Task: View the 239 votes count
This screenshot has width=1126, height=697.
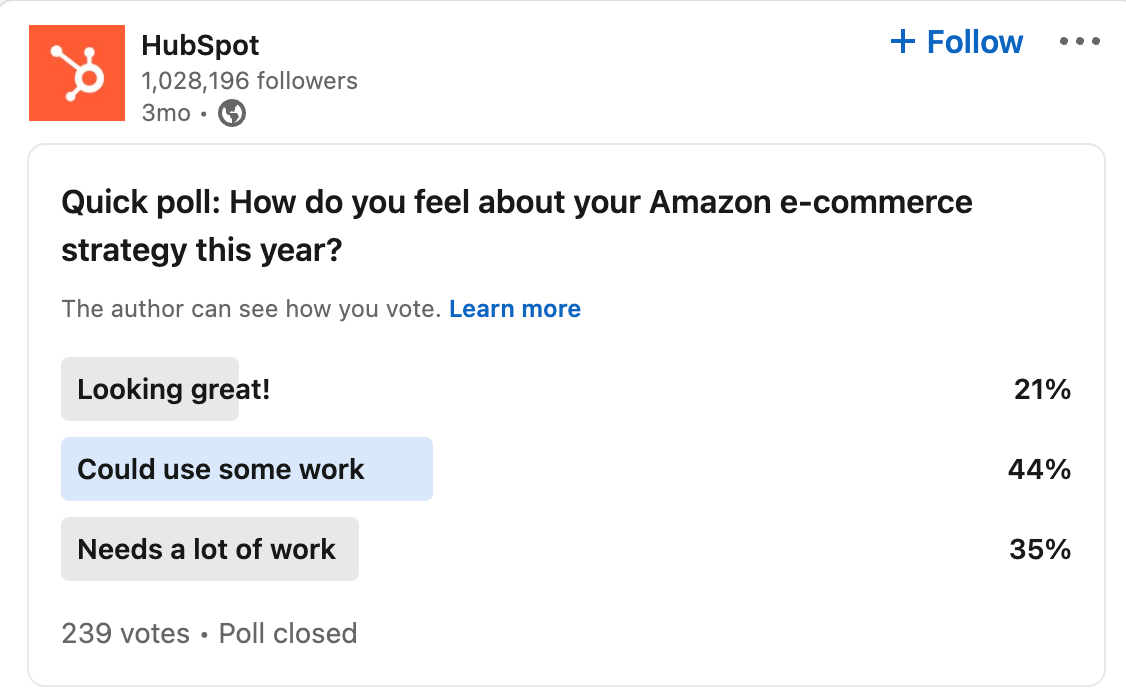Action: coord(125,633)
